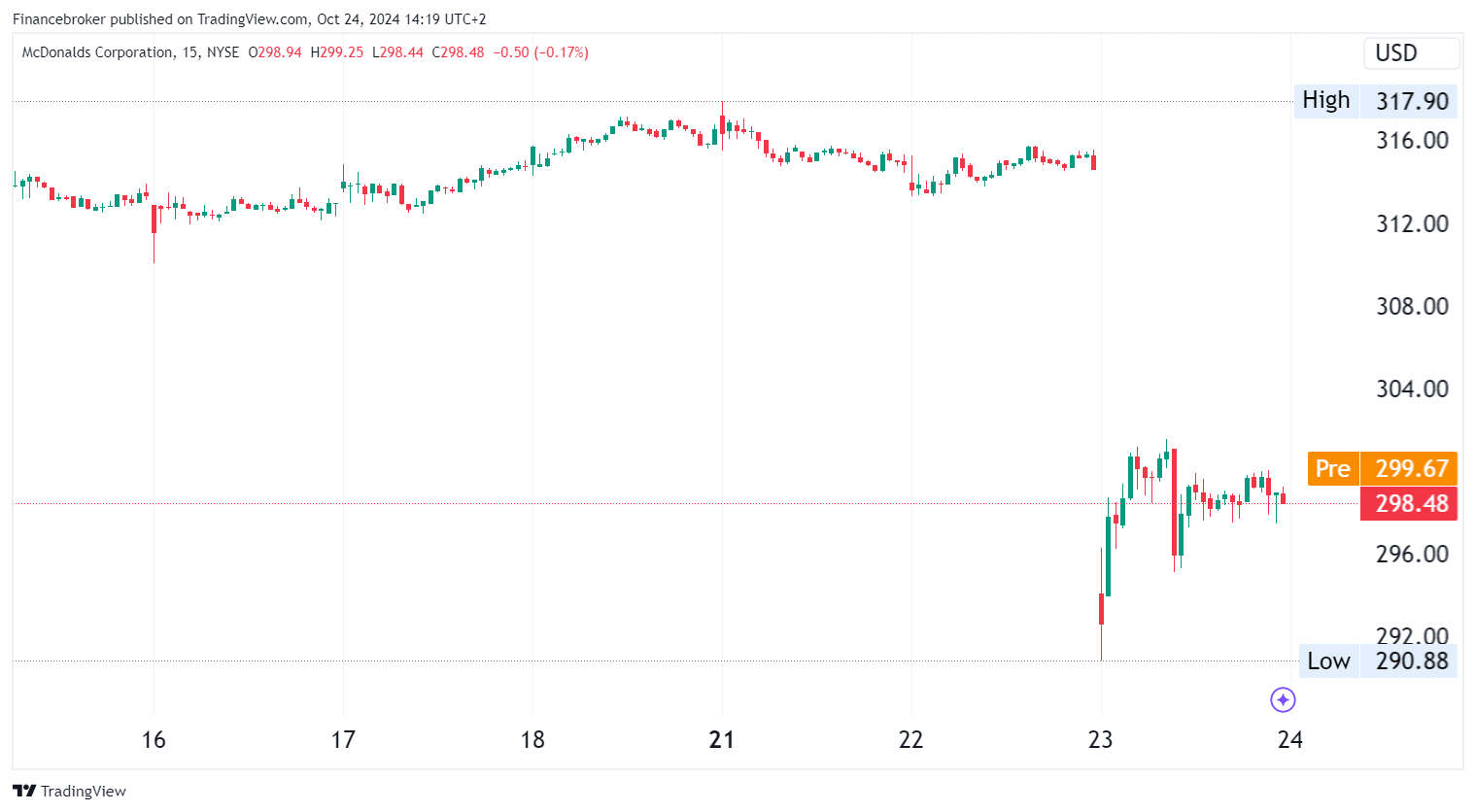Click the 316.00 price scale label
Image resolution: width=1476 pixels, height=812 pixels.
[1412, 141]
